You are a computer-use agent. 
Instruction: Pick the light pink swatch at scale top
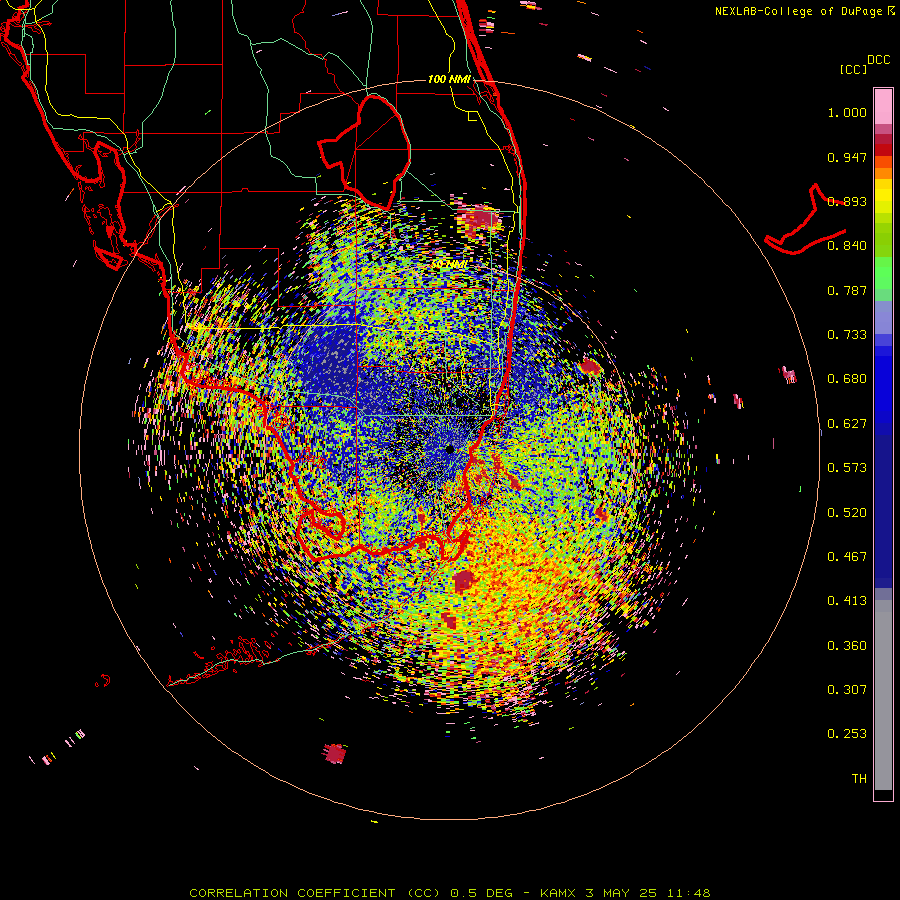883,106
